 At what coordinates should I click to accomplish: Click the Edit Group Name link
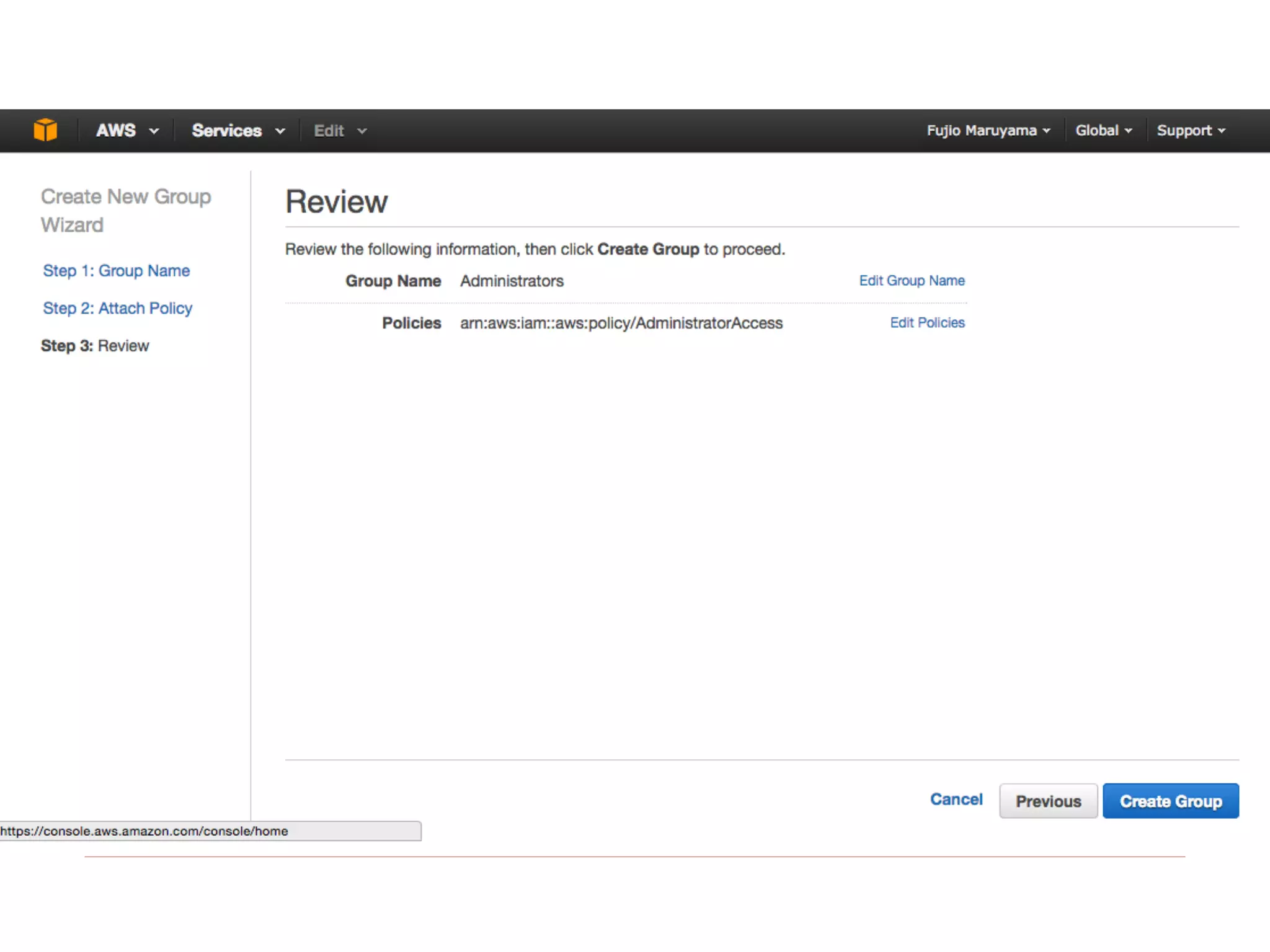coord(911,281)
